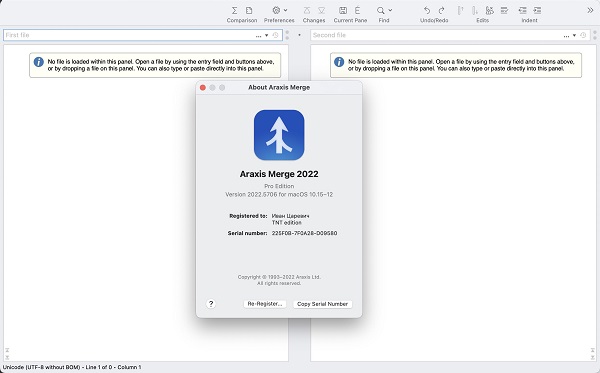The height and width of the screenshot is (373, 600).
Task: Click the left panel info icon
Action: [39, 62]
